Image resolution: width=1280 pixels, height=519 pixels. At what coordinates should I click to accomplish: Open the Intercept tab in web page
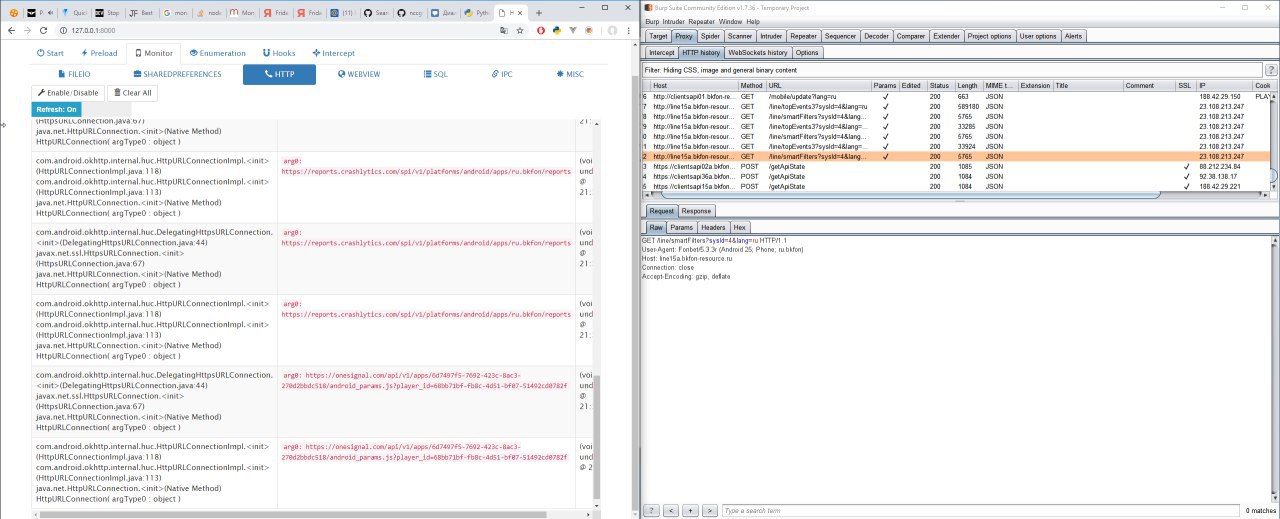[x=333, y=53]
